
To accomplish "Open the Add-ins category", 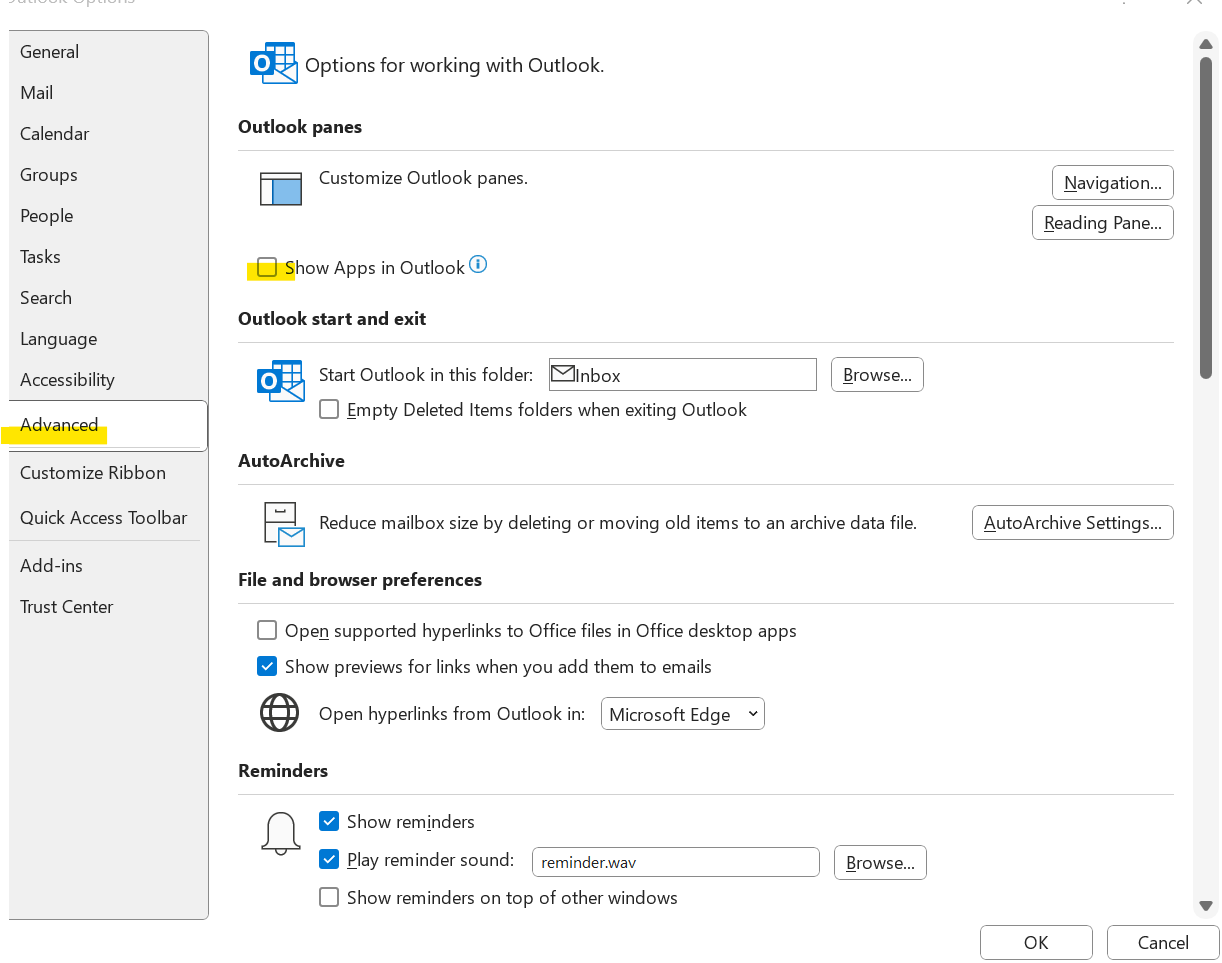I will [x=108, y=565].
